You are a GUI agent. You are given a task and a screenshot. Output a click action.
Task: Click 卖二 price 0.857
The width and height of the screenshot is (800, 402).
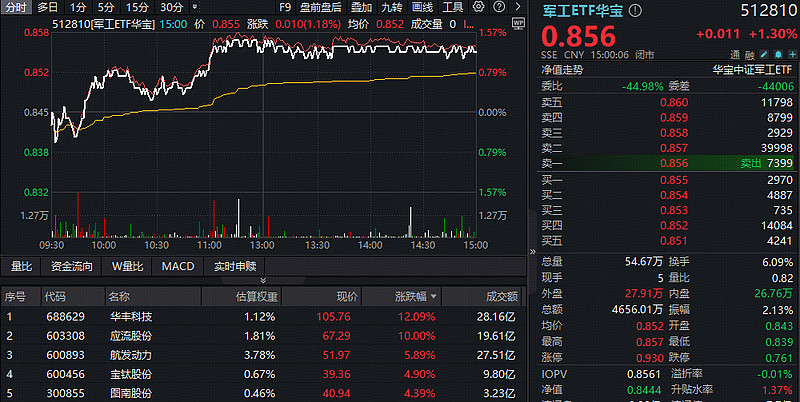[x=674, y=148]
